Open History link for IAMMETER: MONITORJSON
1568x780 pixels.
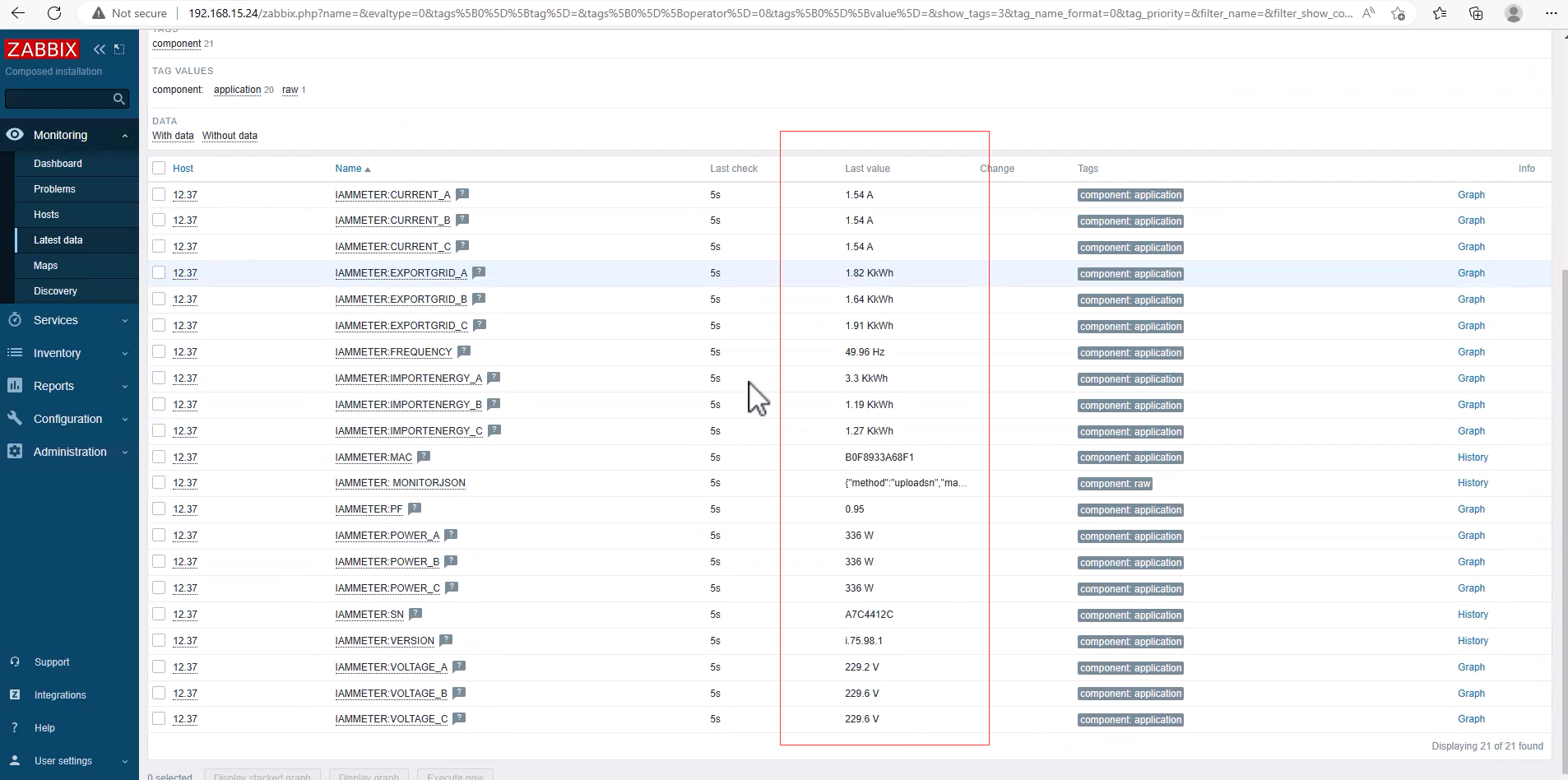click(1473, 483)
